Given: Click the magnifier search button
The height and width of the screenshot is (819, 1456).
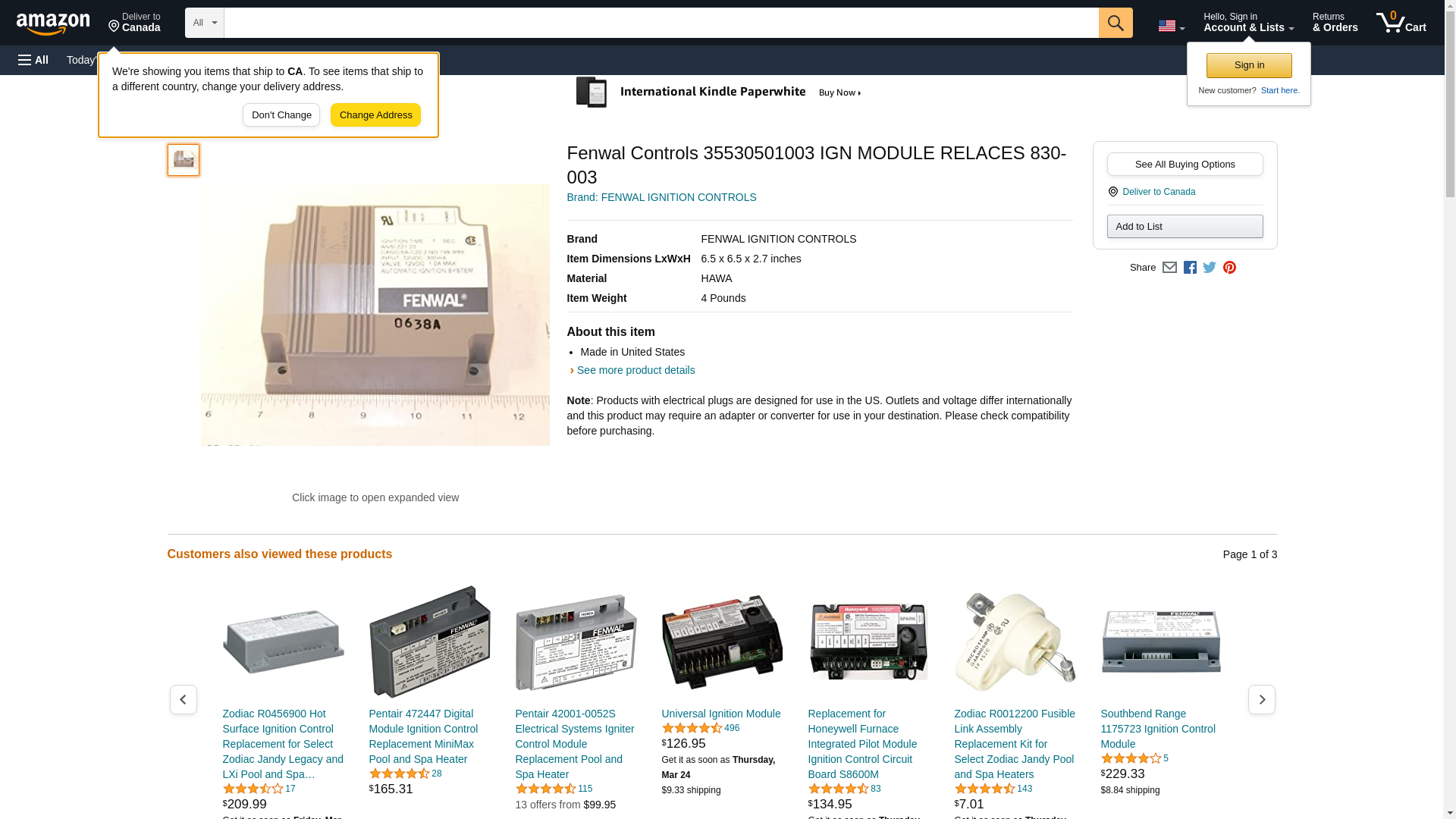Looking at the screenshot, I should (1115, 23).
